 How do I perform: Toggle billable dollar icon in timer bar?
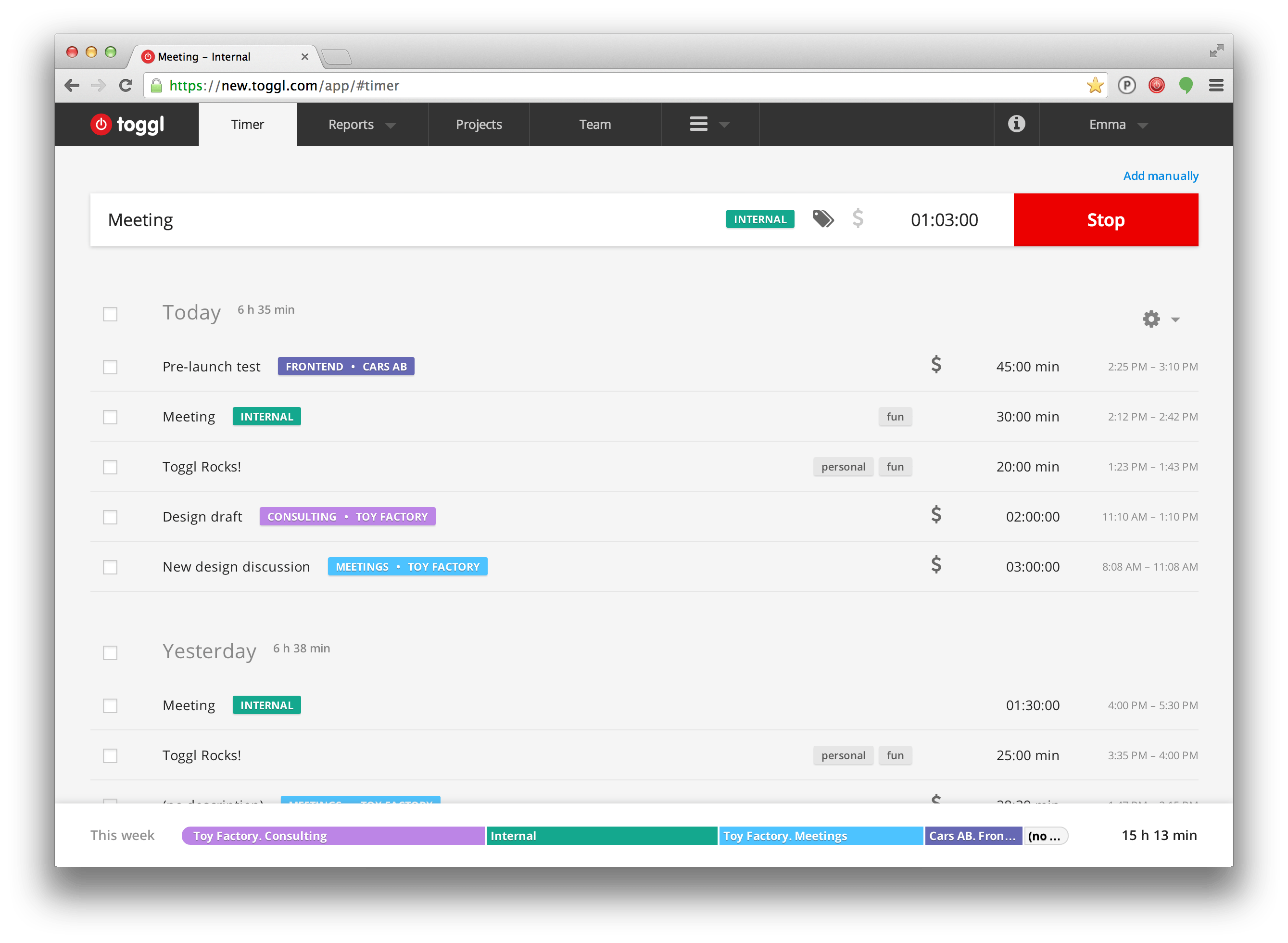858,218
